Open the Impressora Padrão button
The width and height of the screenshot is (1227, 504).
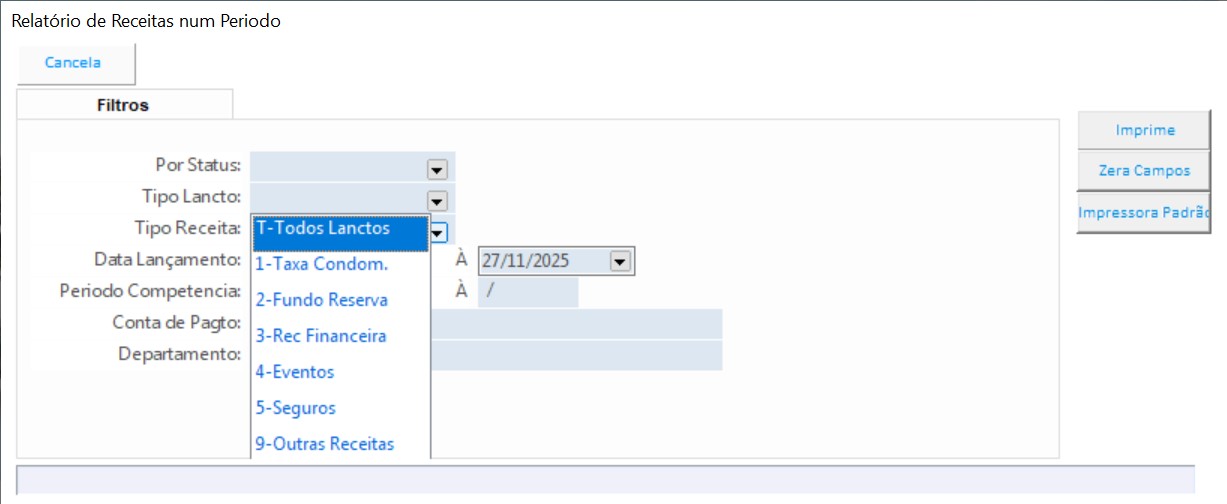tap(1144, 213)
